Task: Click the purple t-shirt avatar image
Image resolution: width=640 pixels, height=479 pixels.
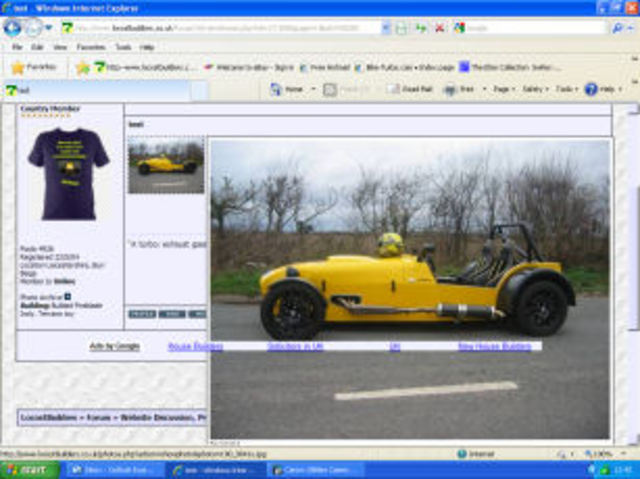Action: tap(68, 172)
